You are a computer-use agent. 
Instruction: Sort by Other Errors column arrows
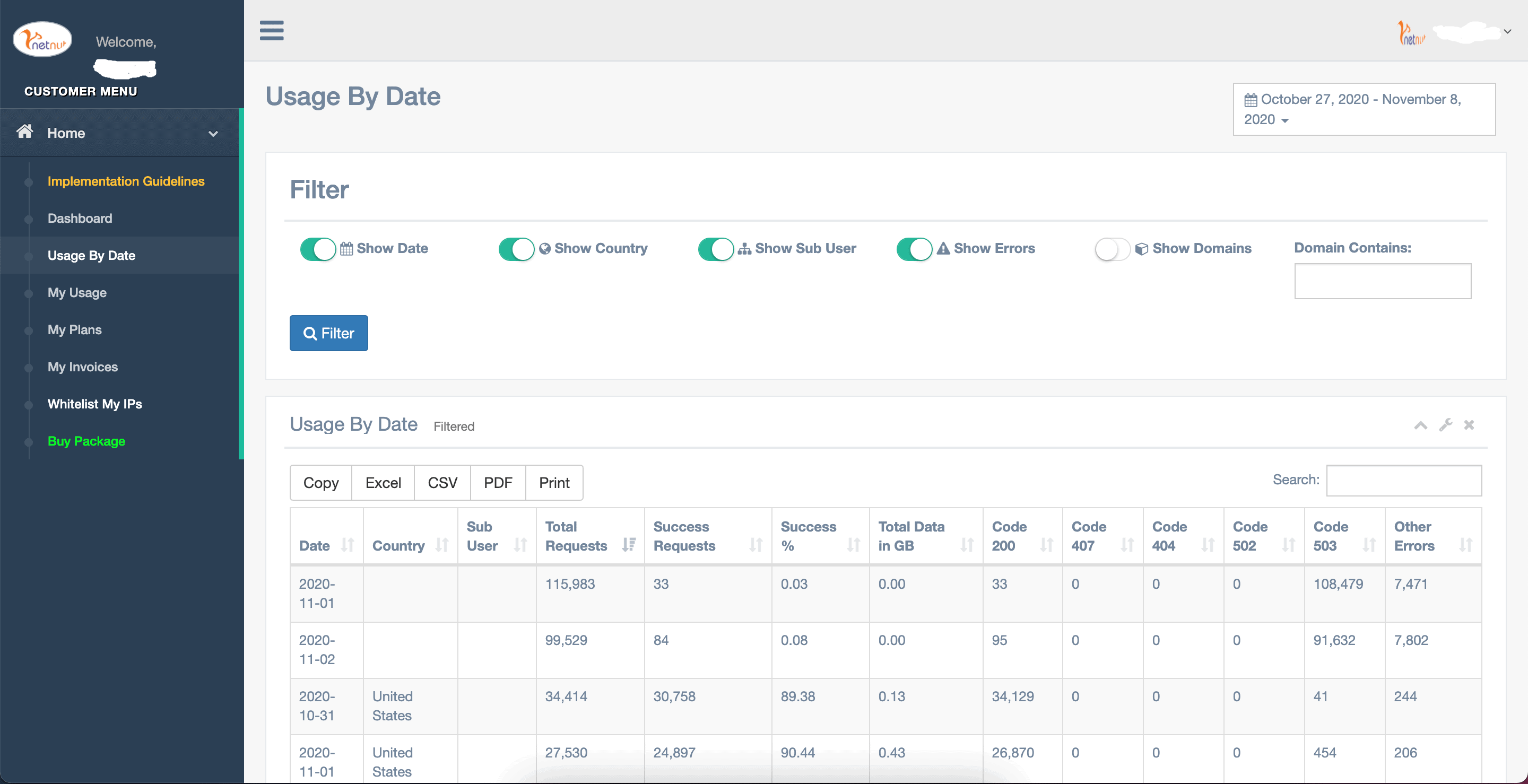(1466, 544)
